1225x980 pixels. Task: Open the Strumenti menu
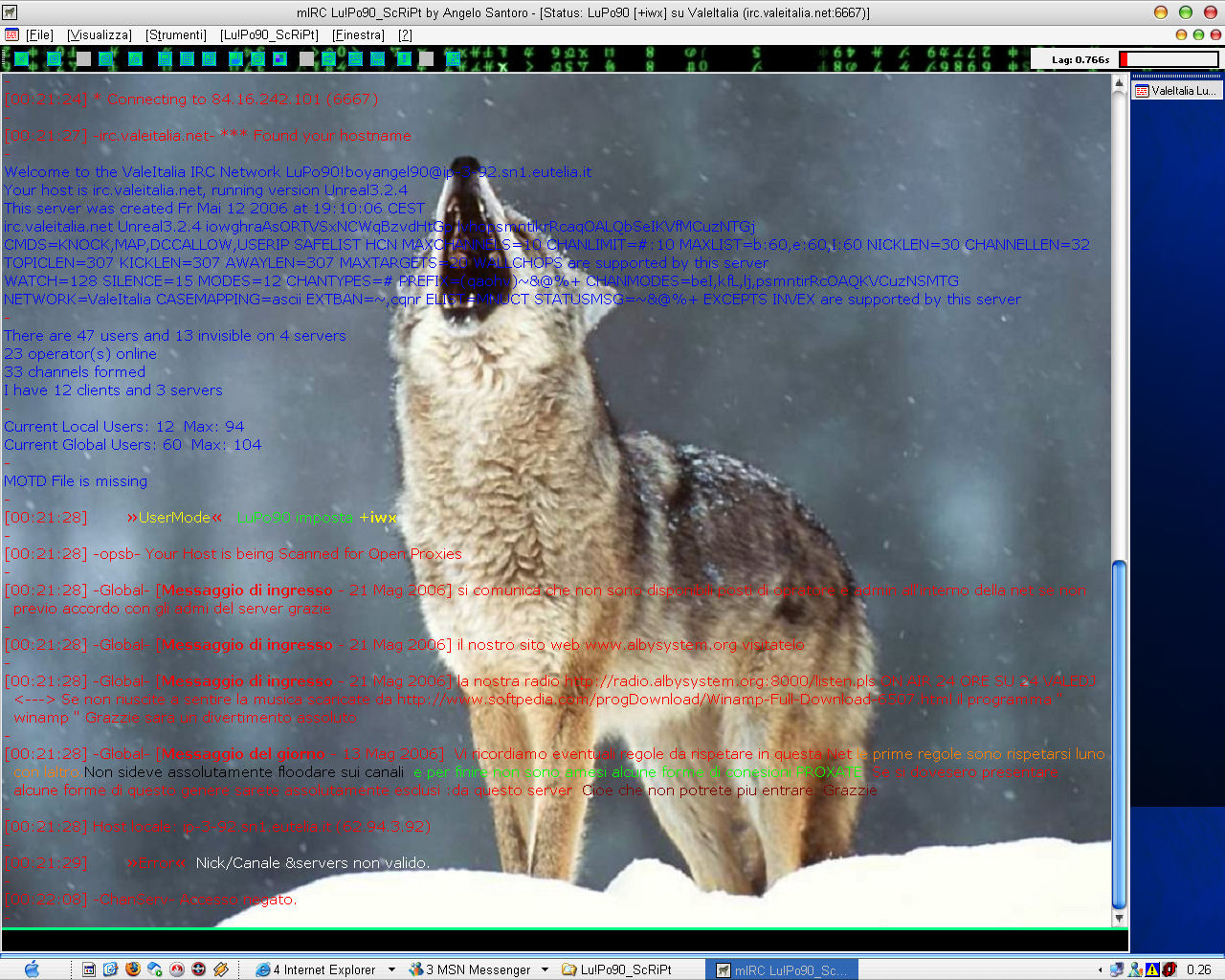coord(176,34)
